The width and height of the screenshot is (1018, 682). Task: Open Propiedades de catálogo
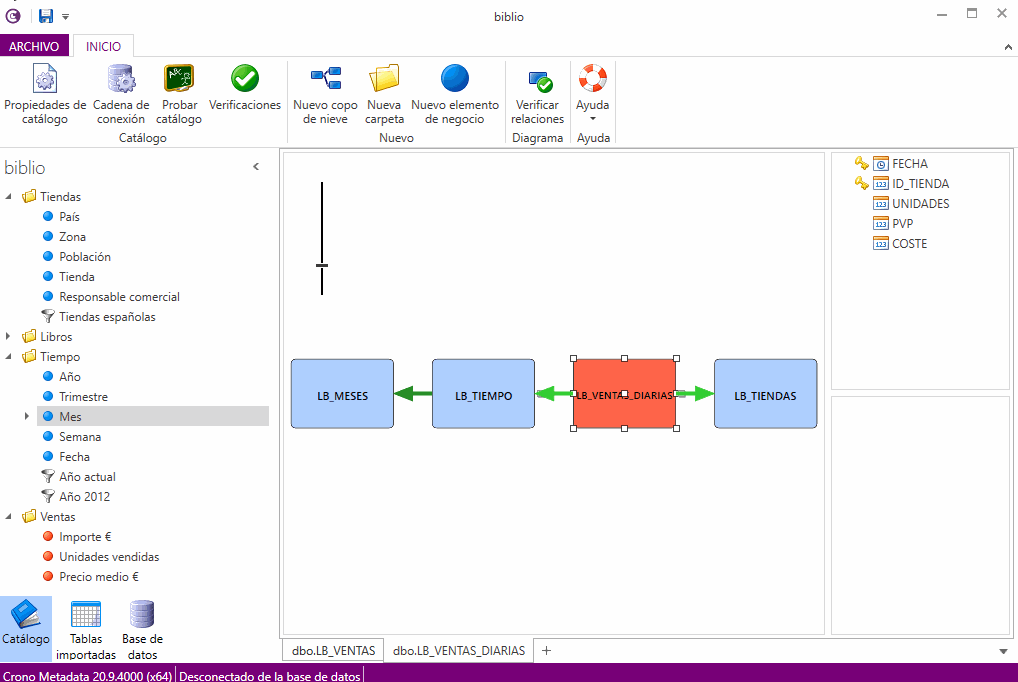(45, 93)
